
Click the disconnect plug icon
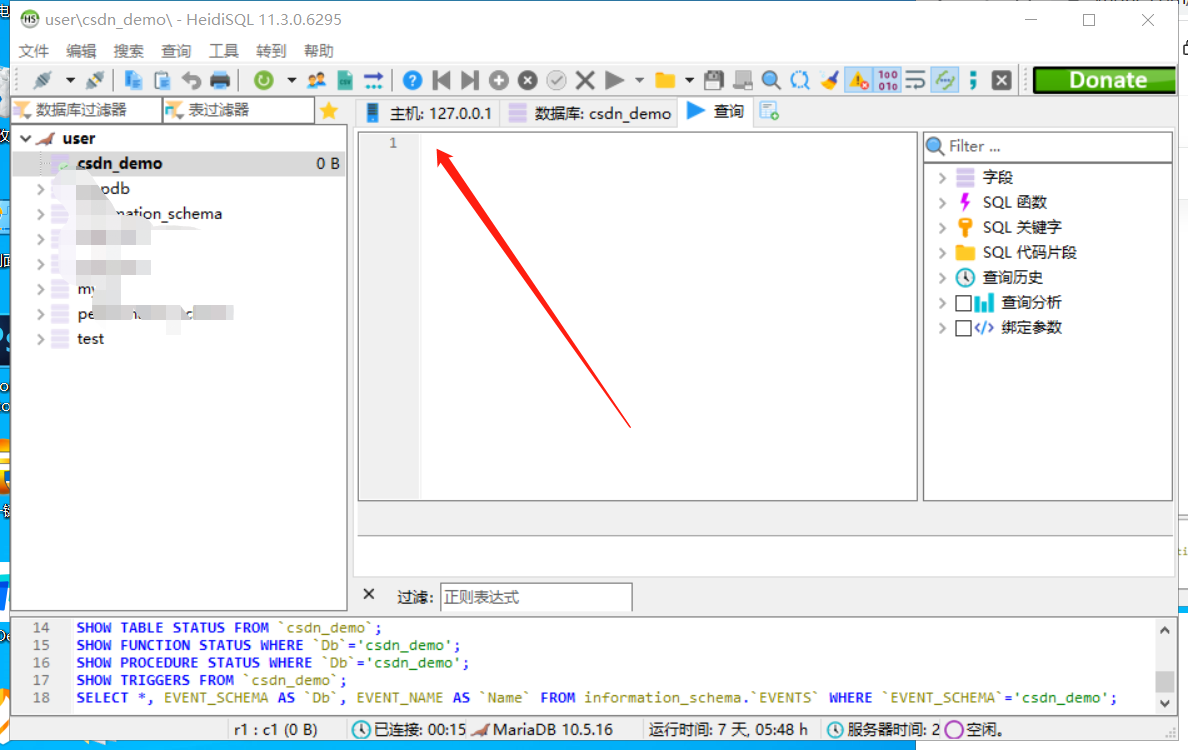pos(95,80)
